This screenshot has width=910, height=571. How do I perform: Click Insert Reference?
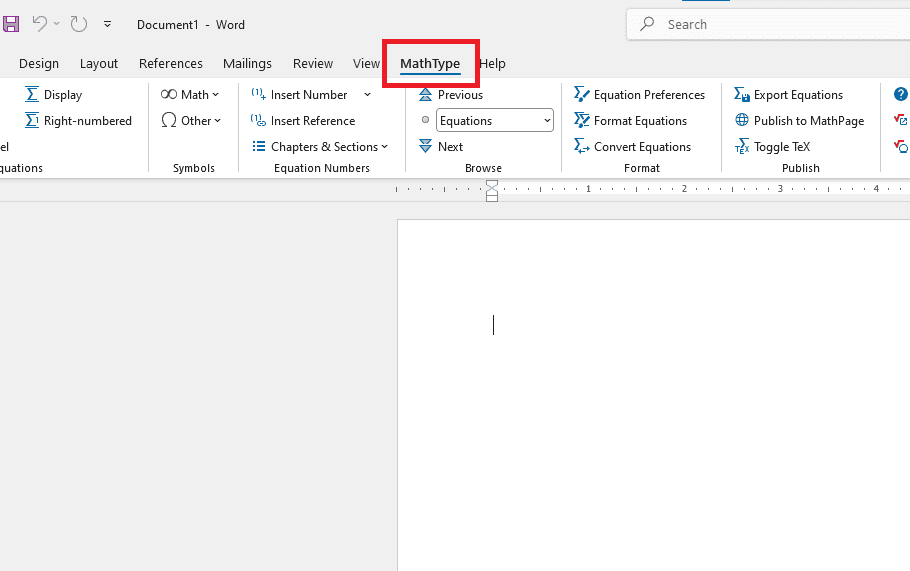(303, 121)
